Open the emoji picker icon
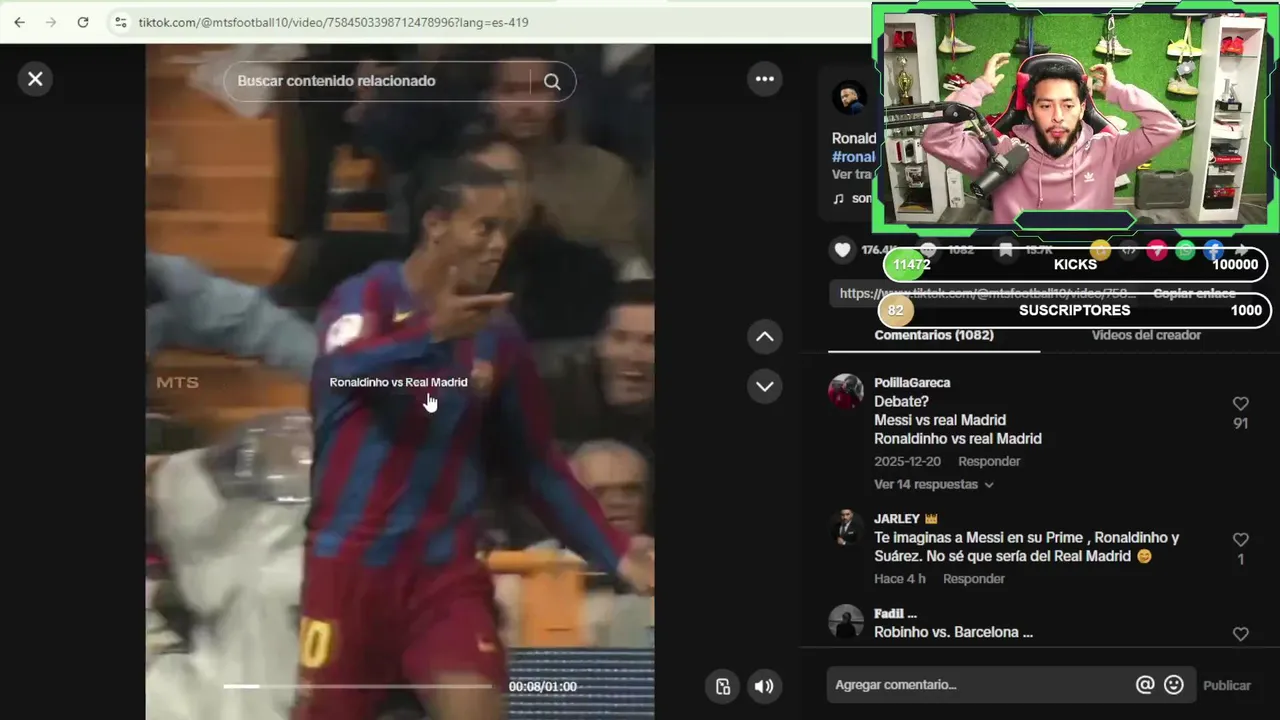This screenshot has height=720, width=1280. tap(1174, 685)
